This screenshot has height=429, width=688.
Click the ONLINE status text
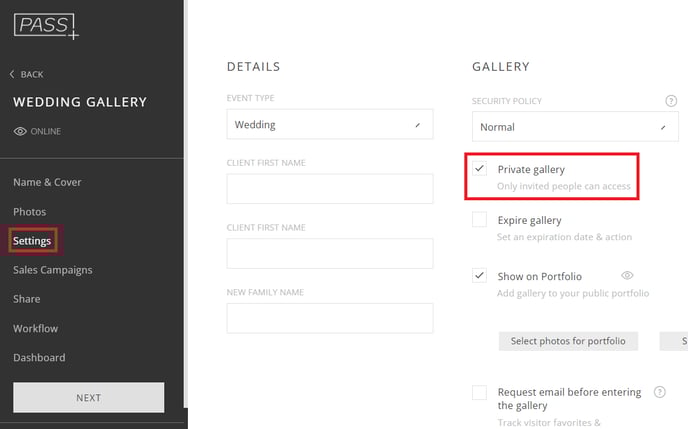tap(46, 132)
